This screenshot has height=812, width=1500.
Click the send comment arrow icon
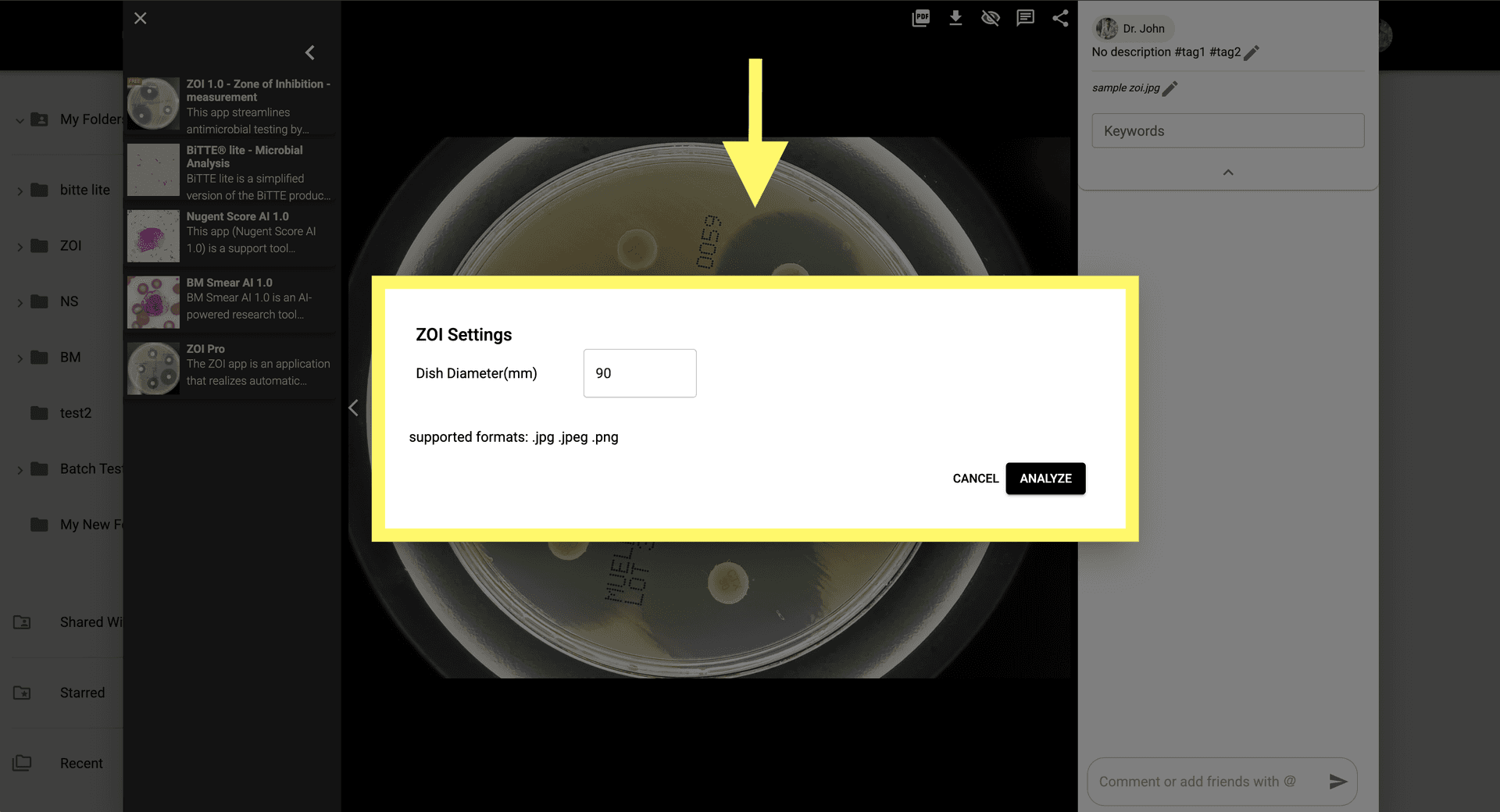(1337, 782)
